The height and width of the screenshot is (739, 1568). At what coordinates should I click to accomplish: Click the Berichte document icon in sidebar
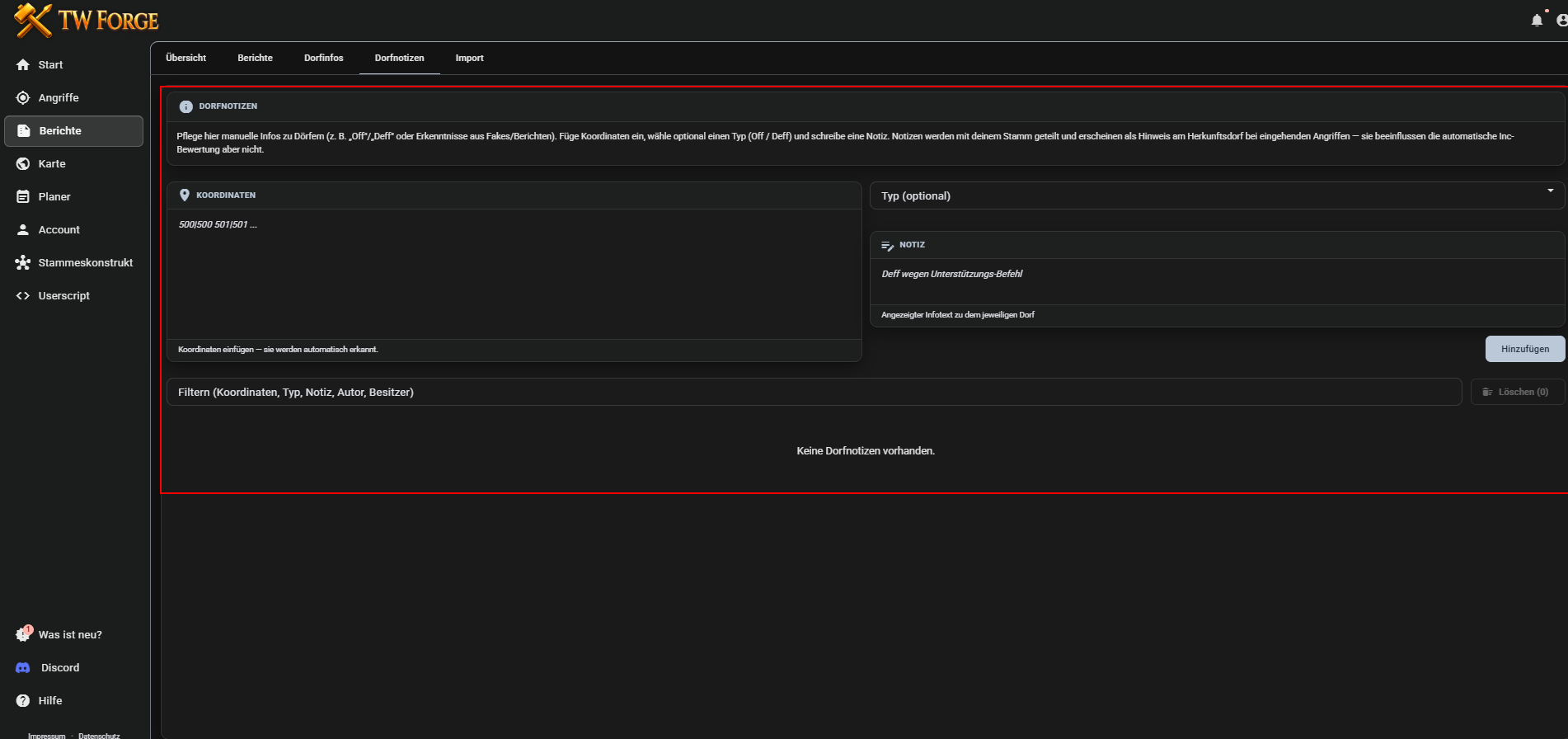24,130
